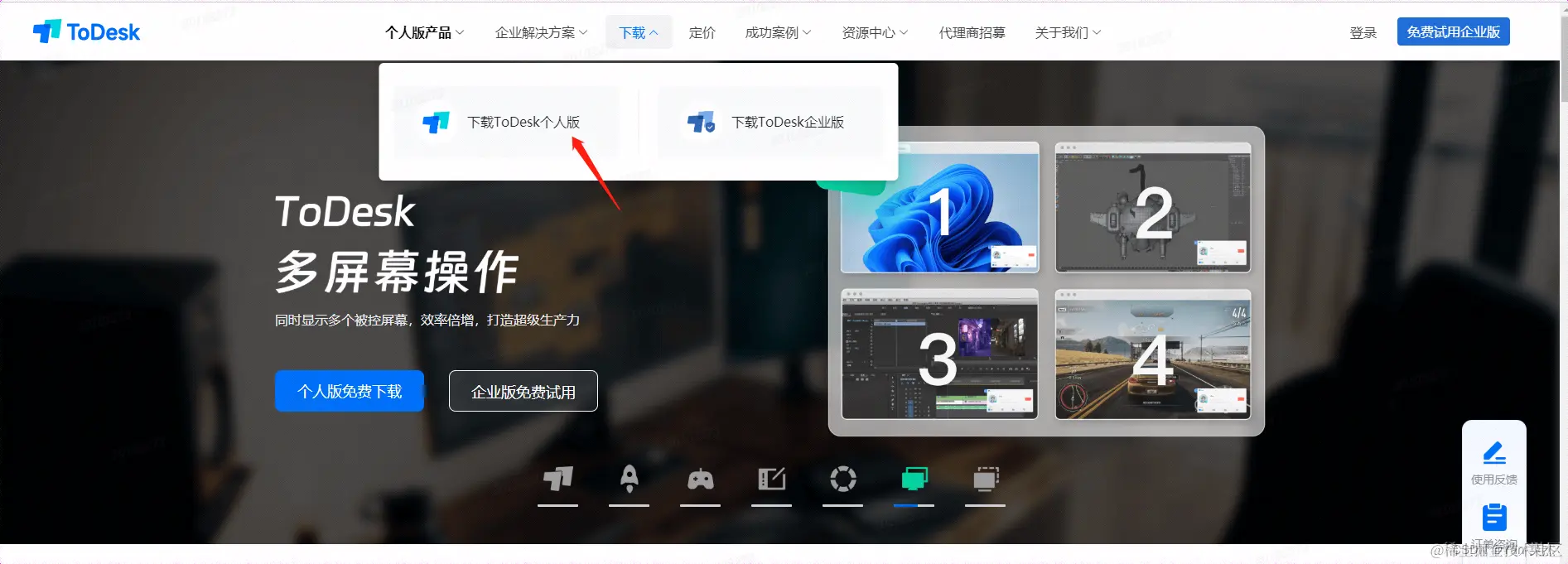
Task: Click the 企业版免费试用 button
Action: (x=523, y=391)
